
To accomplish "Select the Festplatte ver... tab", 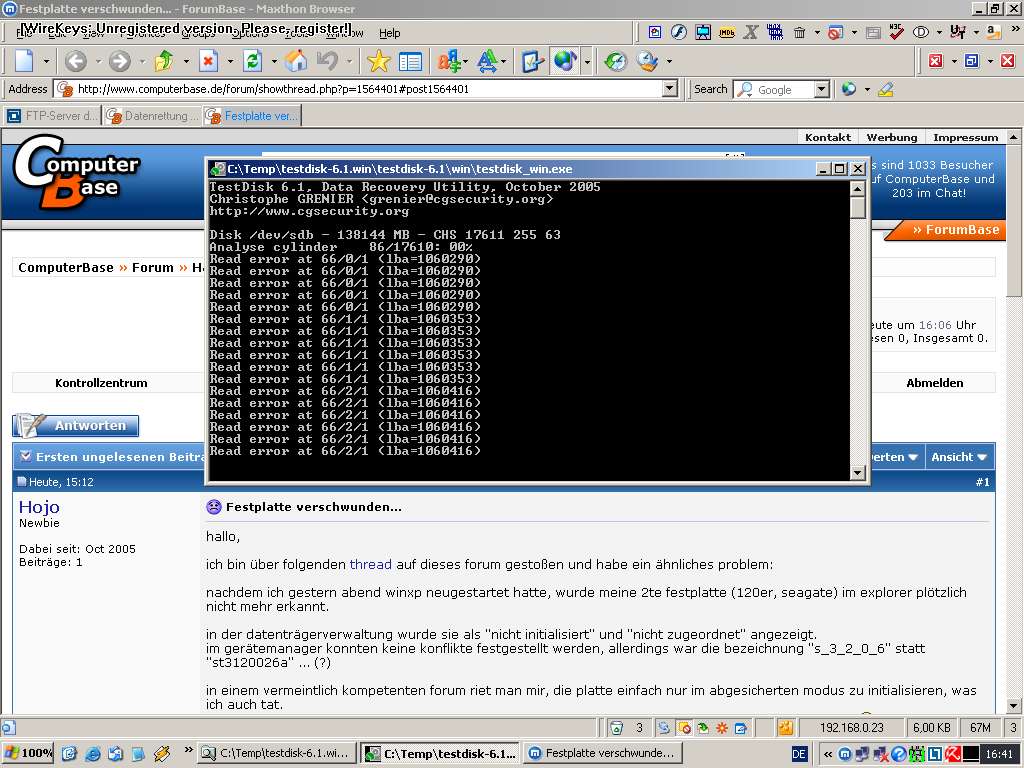I will 251,116.
